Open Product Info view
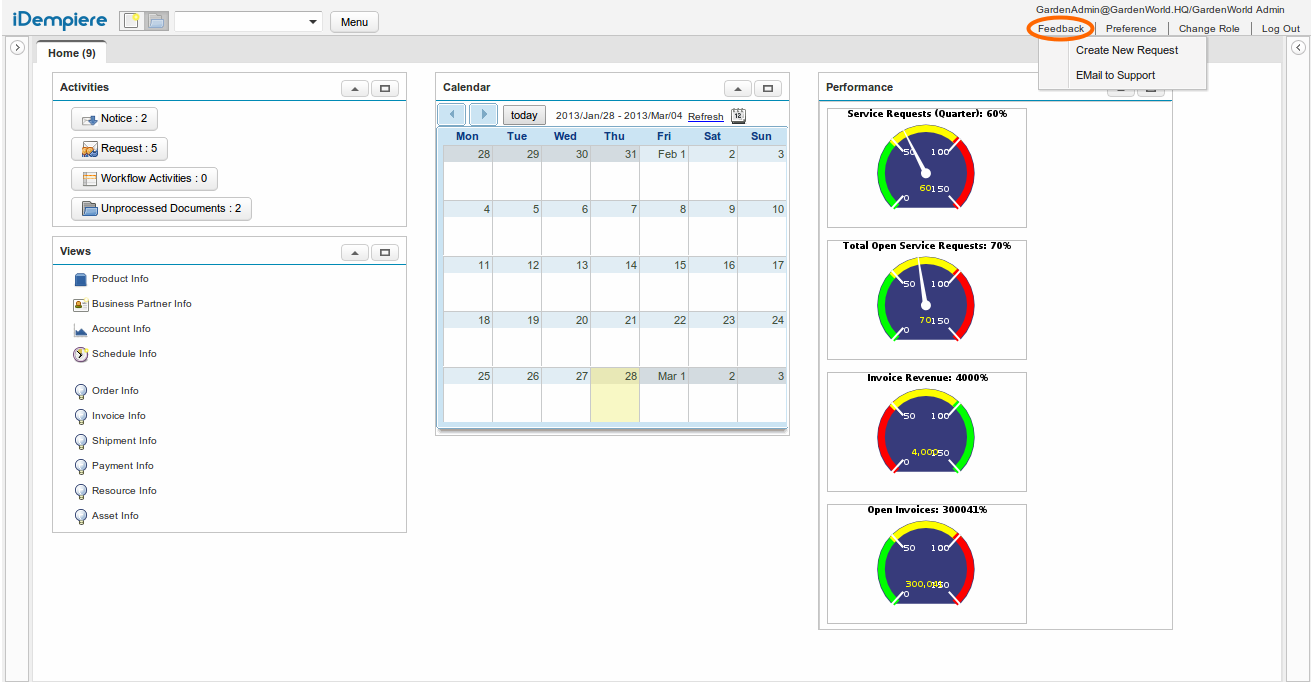This screenshot has width=1311, height=682. [119, 279]
